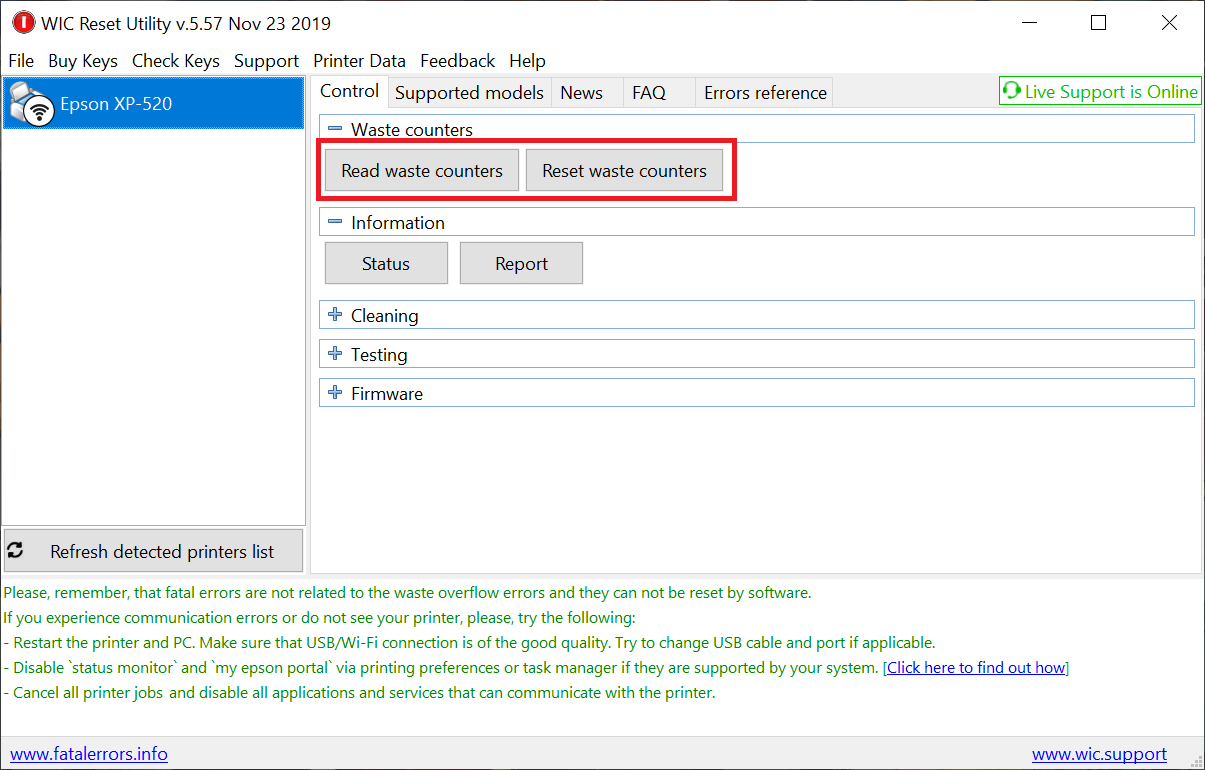Select the Epson XP-520 printer icon
1205x770 pixels.
(31, 104)
